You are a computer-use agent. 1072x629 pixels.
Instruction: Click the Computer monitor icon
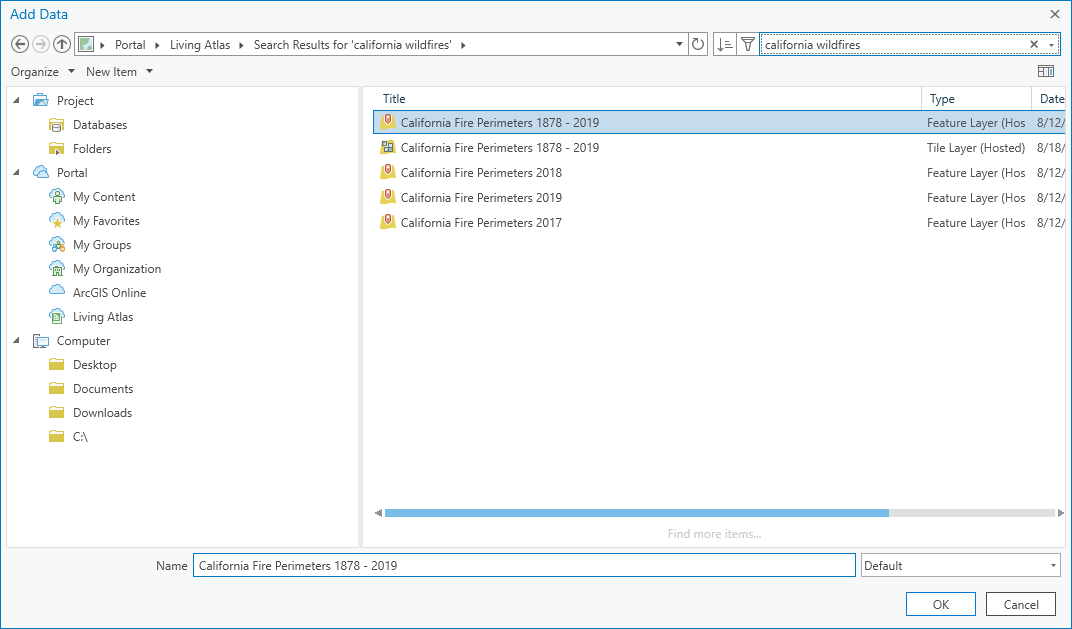point(41,340)
